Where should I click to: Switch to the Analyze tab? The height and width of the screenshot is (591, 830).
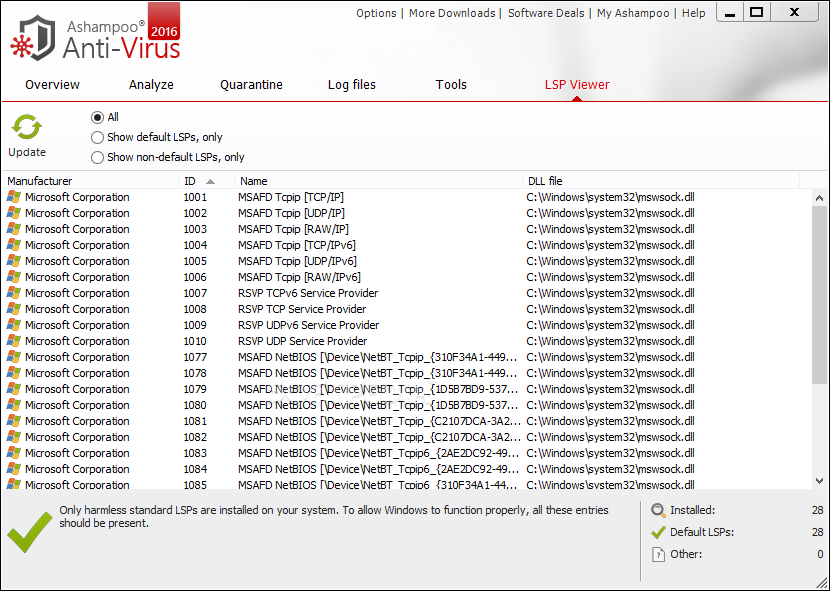151,85
